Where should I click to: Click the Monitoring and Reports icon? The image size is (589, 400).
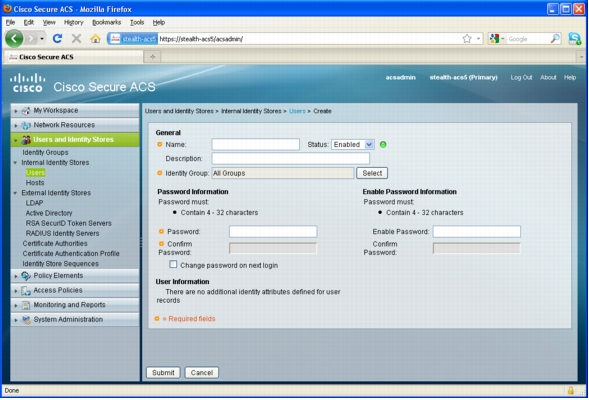(26, 305)
